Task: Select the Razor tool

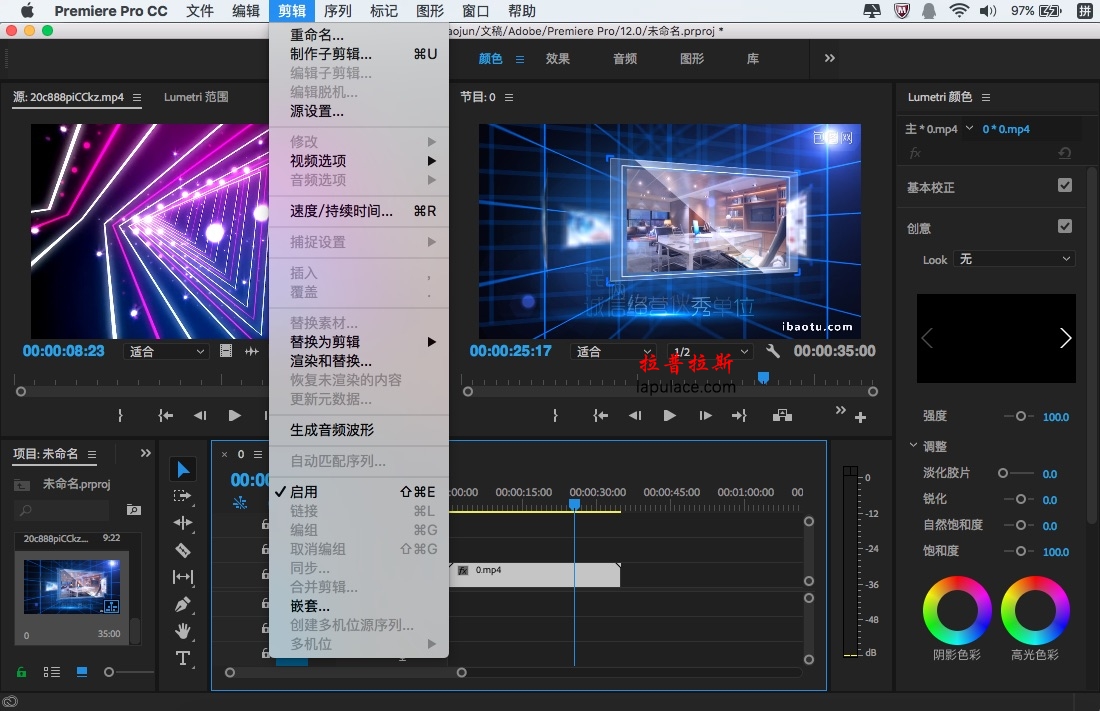Action: [x=183, y=550]
